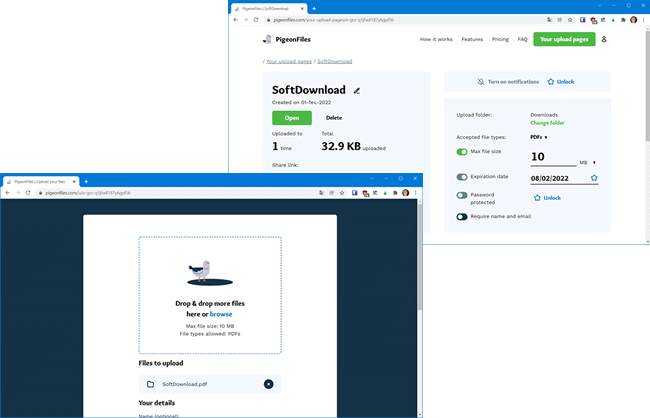Click the Change folder link

(547, 123)
